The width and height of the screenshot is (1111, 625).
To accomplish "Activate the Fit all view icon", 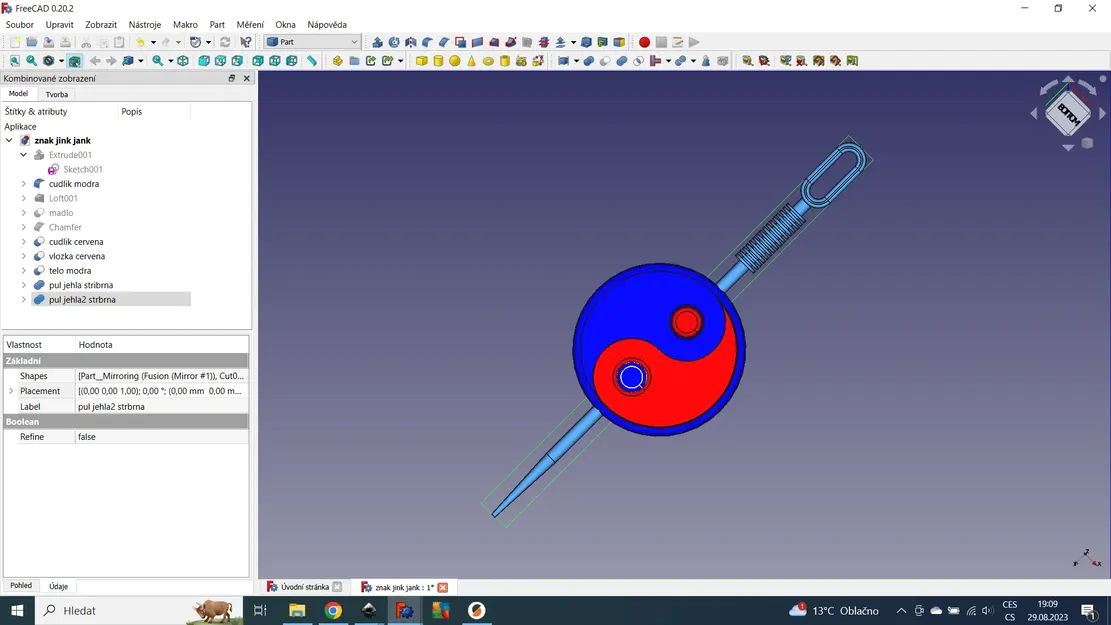I will [x=13, y=61].
